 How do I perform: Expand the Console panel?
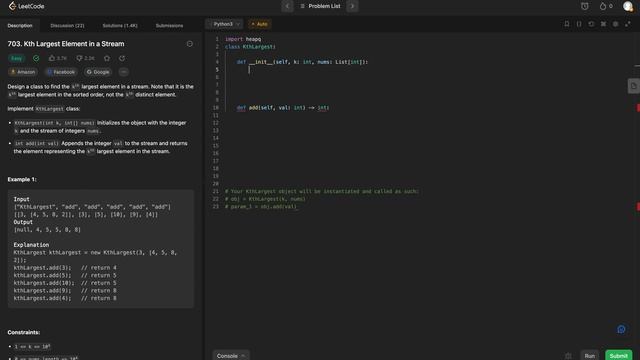pyautogui.click(x=231, y=356)
